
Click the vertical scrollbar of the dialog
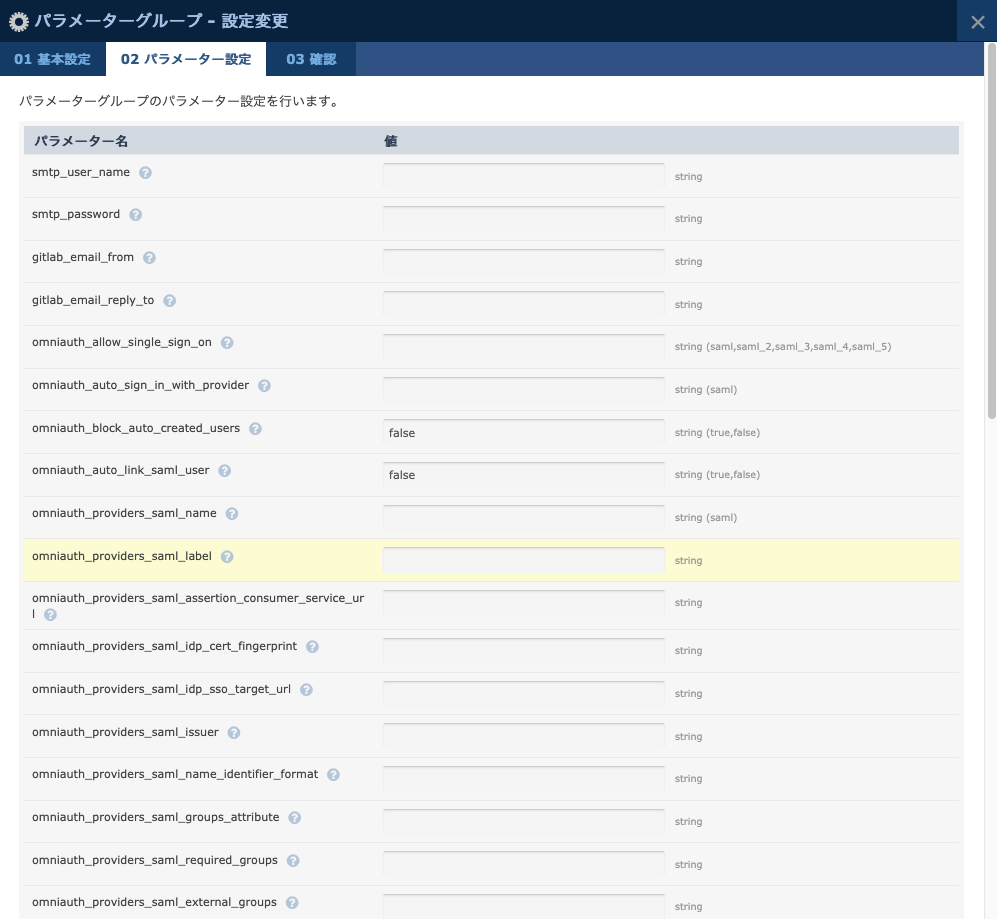(x=991, y=230)
